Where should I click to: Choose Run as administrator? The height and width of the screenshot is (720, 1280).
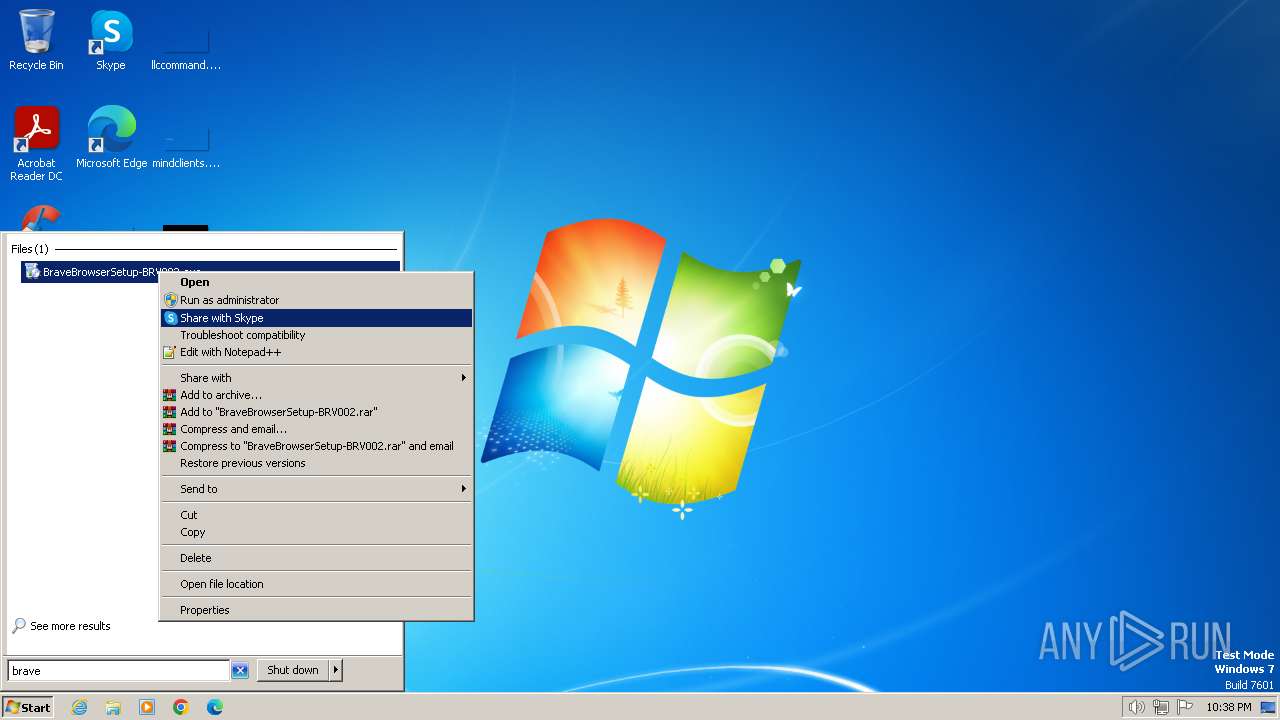click(x=316, y=300)
